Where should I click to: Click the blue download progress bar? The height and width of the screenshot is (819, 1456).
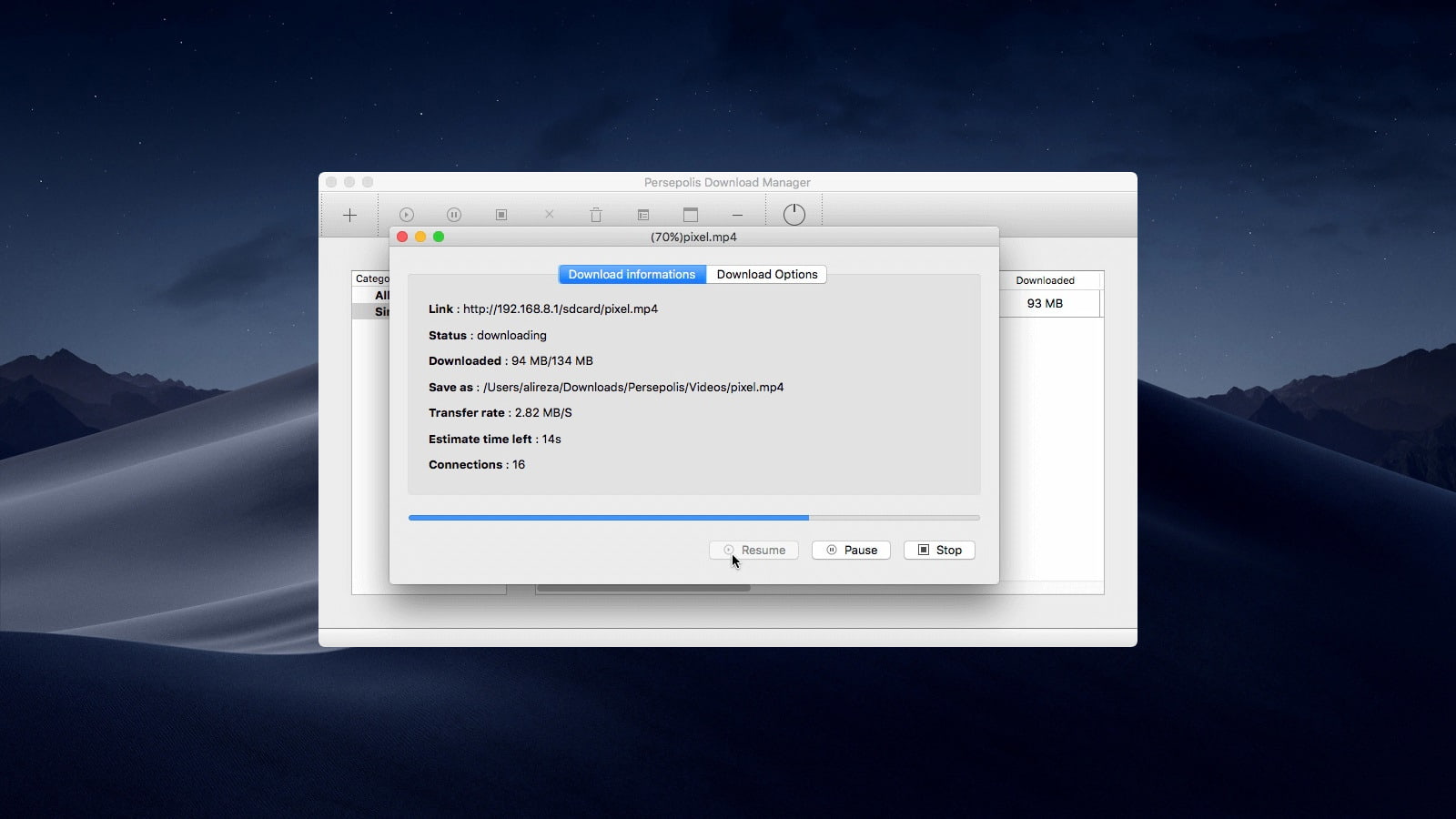[x=610, y=517]
